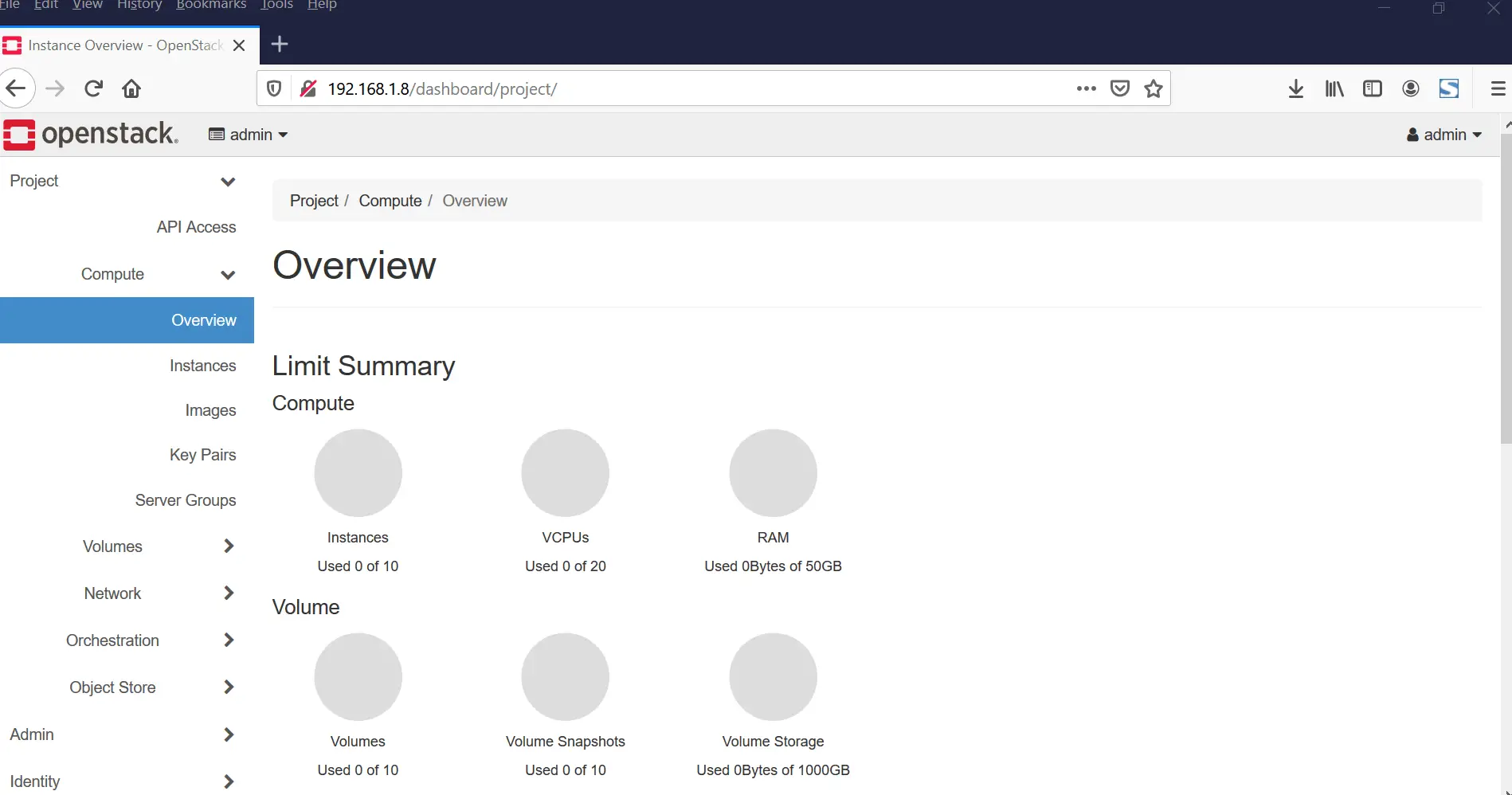Expand the Volumes sidebar group
This screenshot has width=1512, height=795.
127,546
